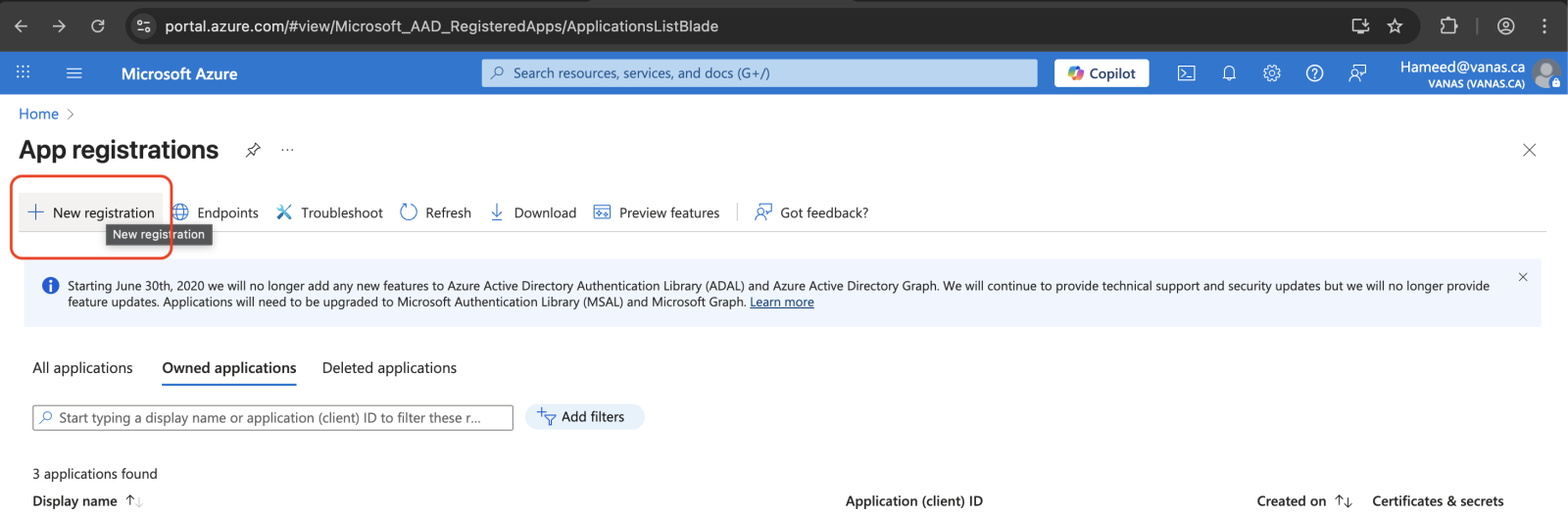Launch Cloud Shell from the header
This screenshot has width=1568, height=516.
click(x=1186, y=73)
